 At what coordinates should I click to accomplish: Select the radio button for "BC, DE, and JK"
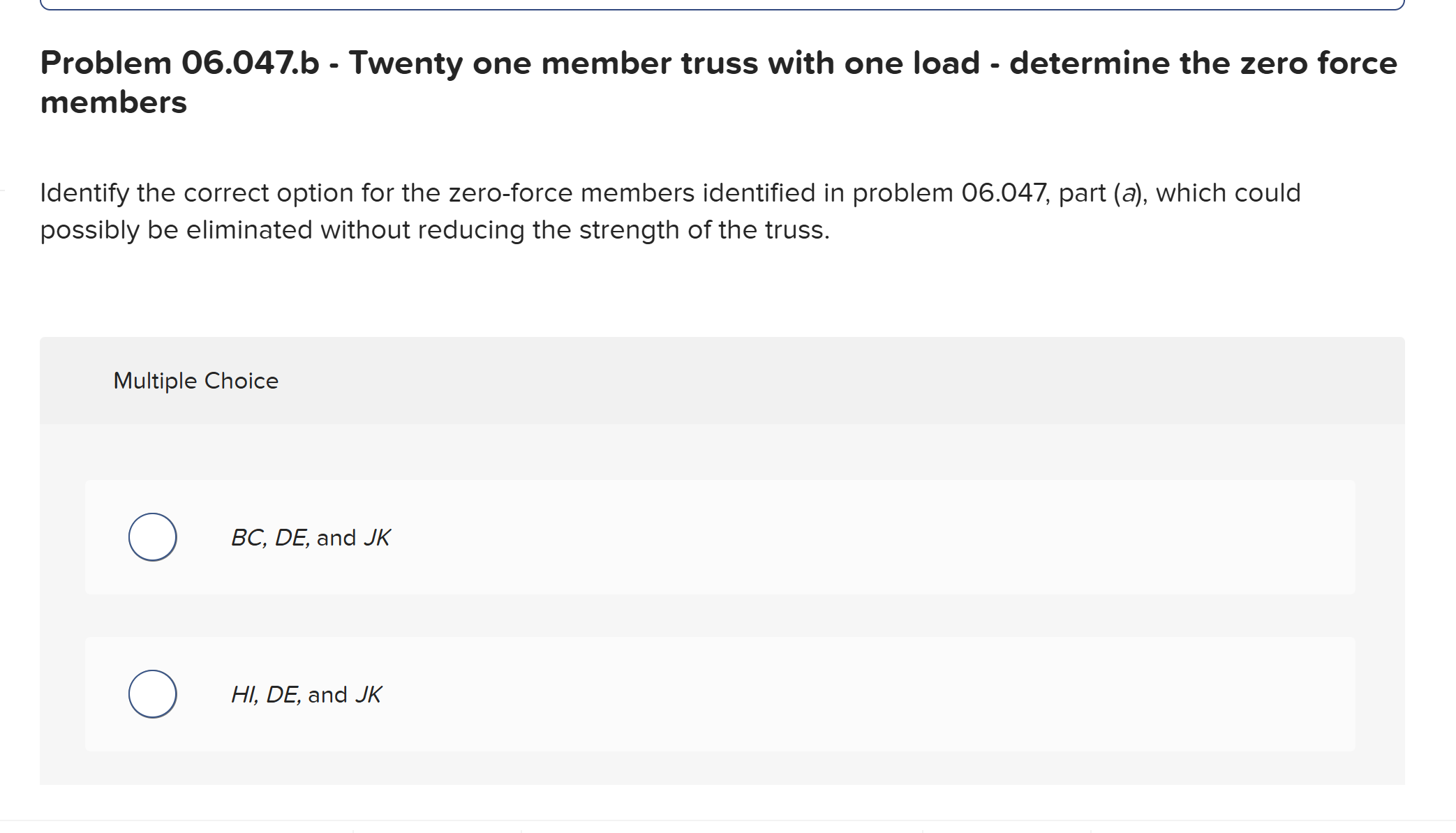[152, 536]
